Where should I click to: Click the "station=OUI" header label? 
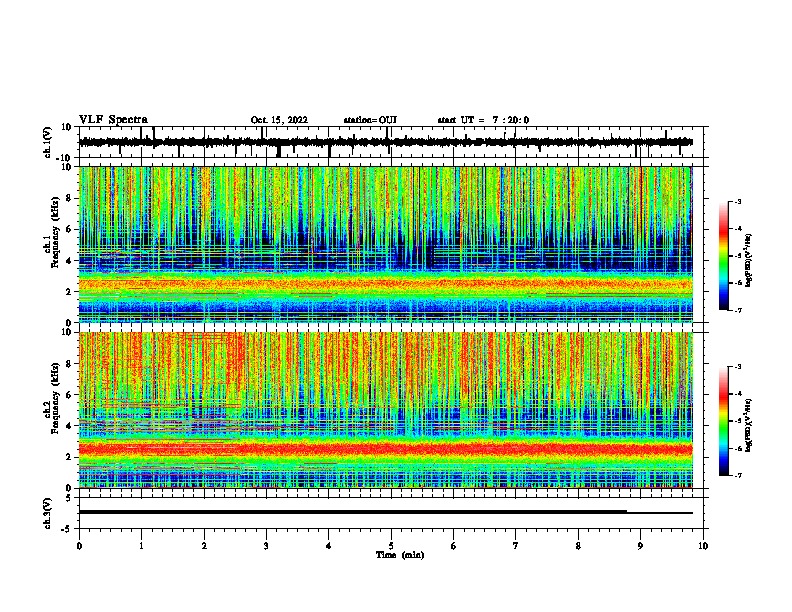(370, 120)
